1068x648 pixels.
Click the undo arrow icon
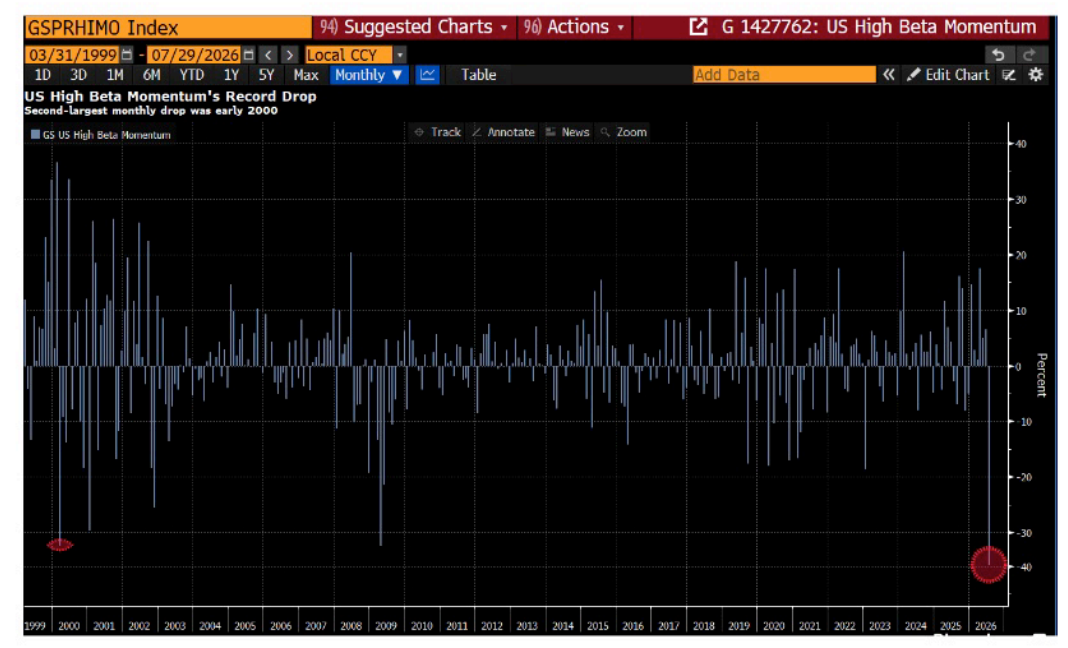999,55
